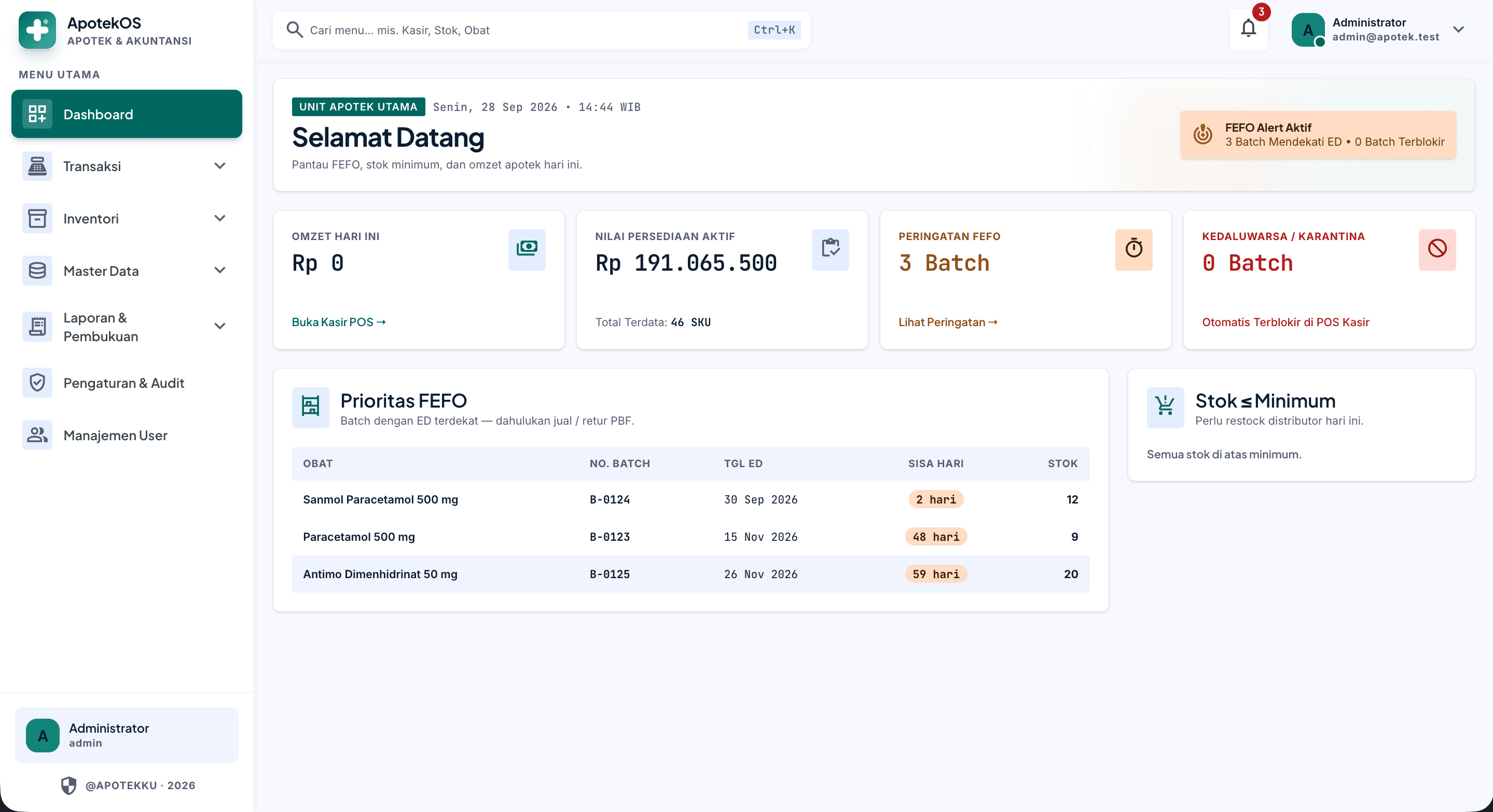This screenshot has width=1493, height=812.
Task: Click the SISA HARI column header
Action: point(935,464)
